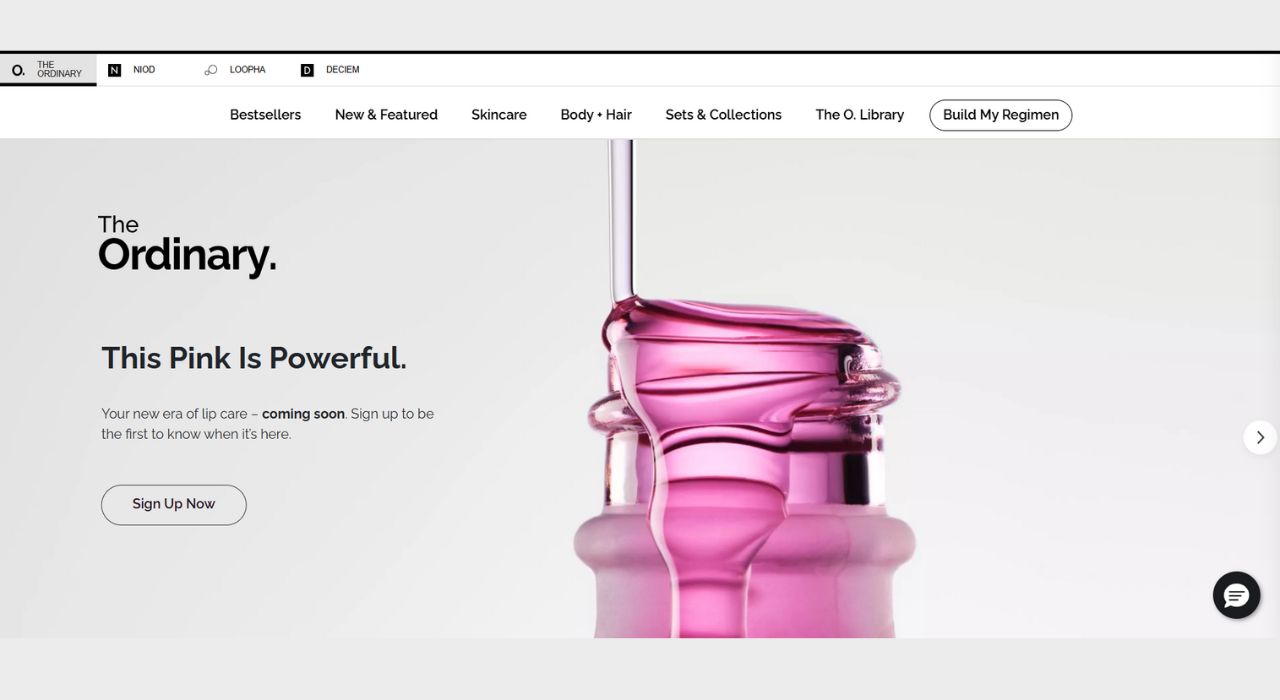The image size is (1280, 700).
Task: Click the Build My Regimen button
Action: [1000, 115]
